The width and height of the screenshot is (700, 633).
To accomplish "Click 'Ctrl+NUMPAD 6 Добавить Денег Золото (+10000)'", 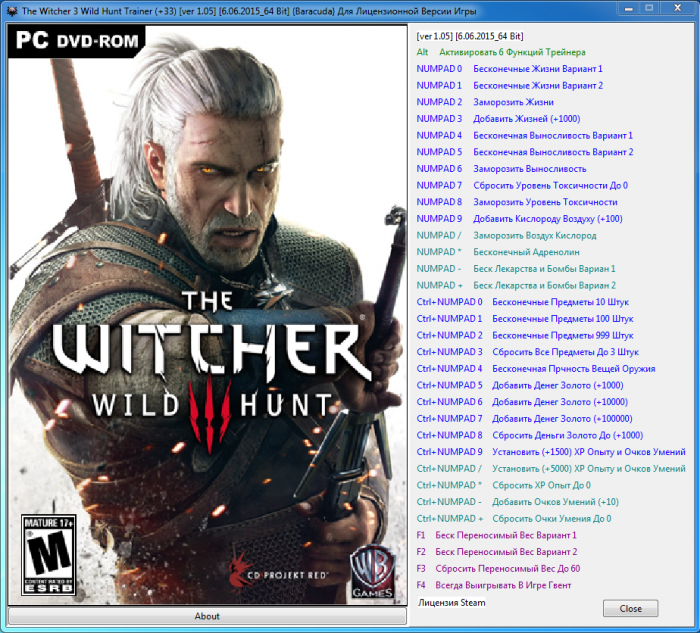I will coord(522,402).
